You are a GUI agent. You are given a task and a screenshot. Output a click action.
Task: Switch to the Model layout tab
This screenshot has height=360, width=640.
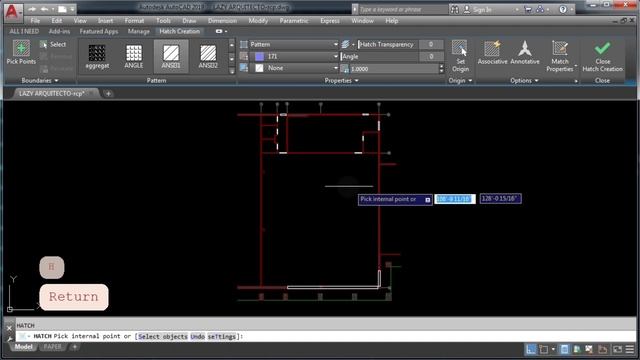tap(23, 347)
